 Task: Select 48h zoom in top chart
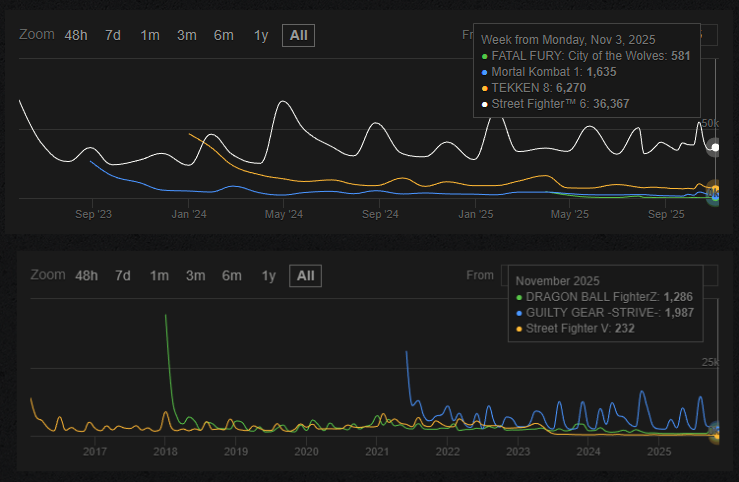[76, 35]
